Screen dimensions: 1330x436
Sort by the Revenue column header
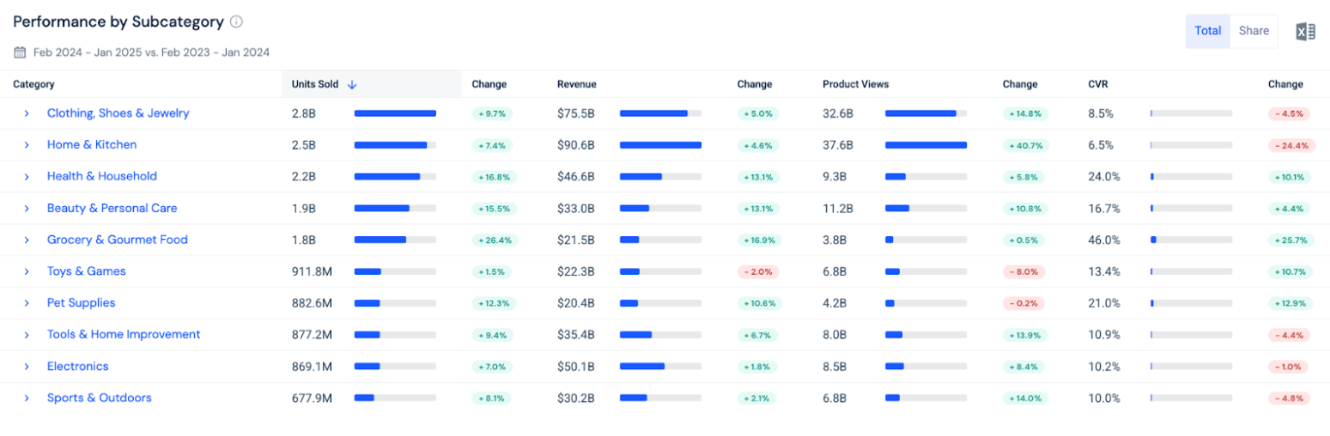coord(576,85)
